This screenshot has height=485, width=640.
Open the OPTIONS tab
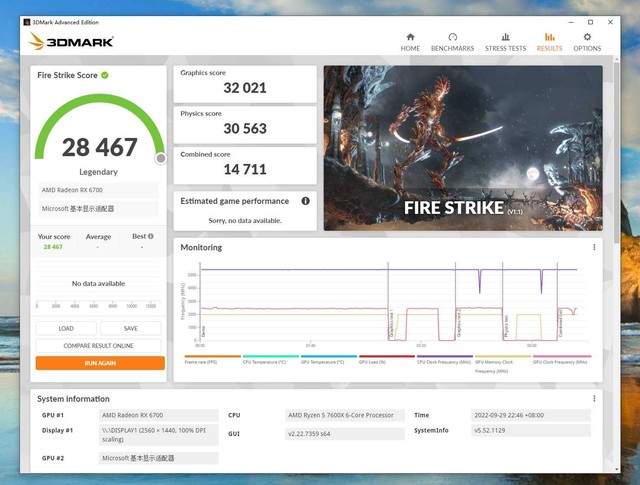coord(587,42)
